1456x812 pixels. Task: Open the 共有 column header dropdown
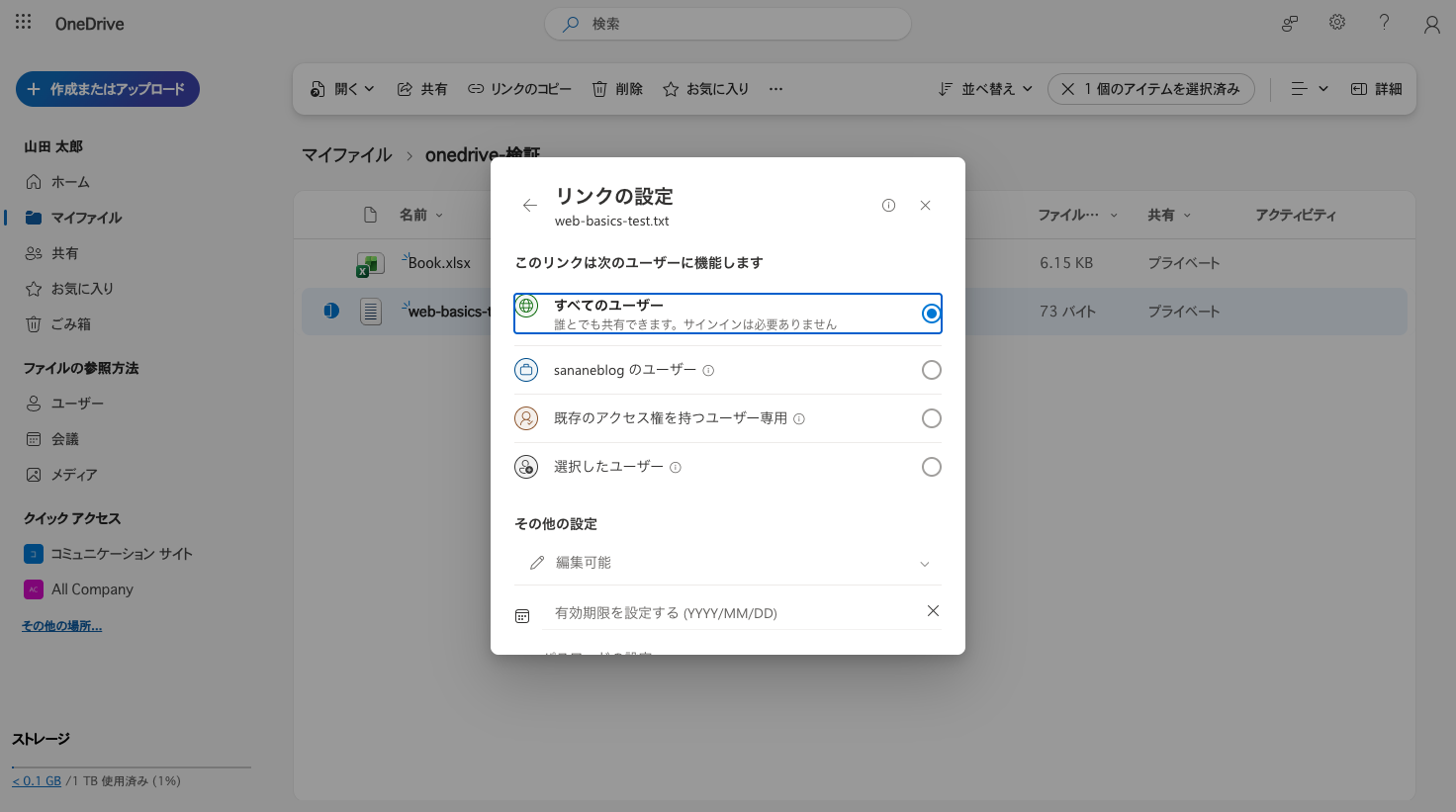tap(1169, 215)
